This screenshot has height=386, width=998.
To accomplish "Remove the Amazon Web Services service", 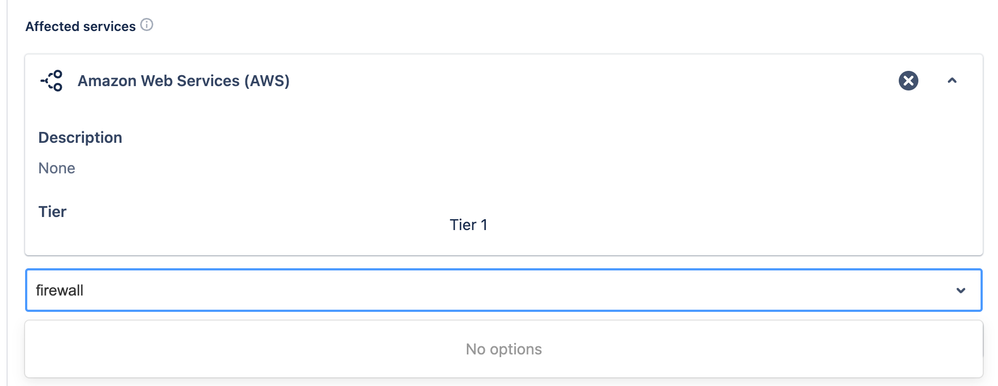I will (908, 81).
